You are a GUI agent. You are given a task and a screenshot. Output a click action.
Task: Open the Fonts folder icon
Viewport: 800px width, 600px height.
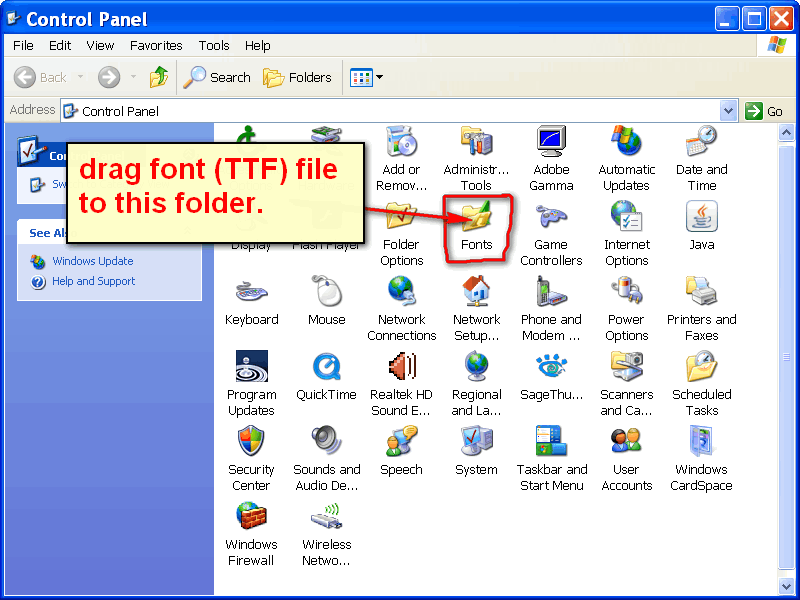[x=477, y=215]
